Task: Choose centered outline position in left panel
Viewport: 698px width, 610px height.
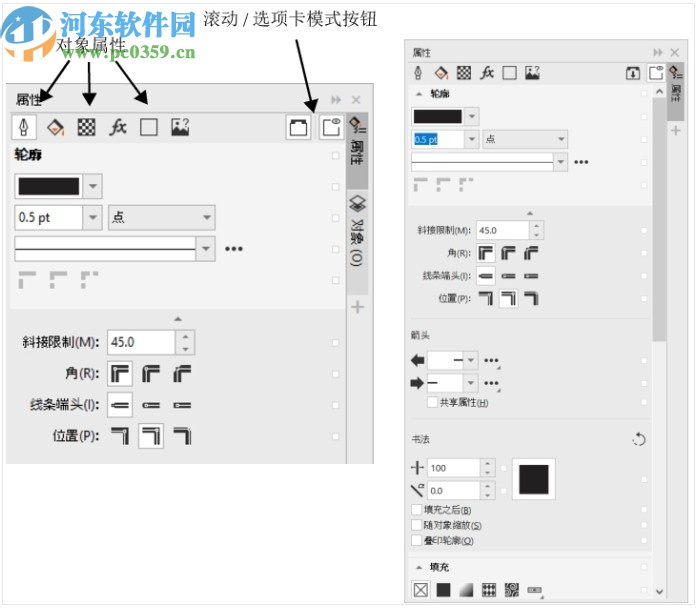Action: coord(151,436)
